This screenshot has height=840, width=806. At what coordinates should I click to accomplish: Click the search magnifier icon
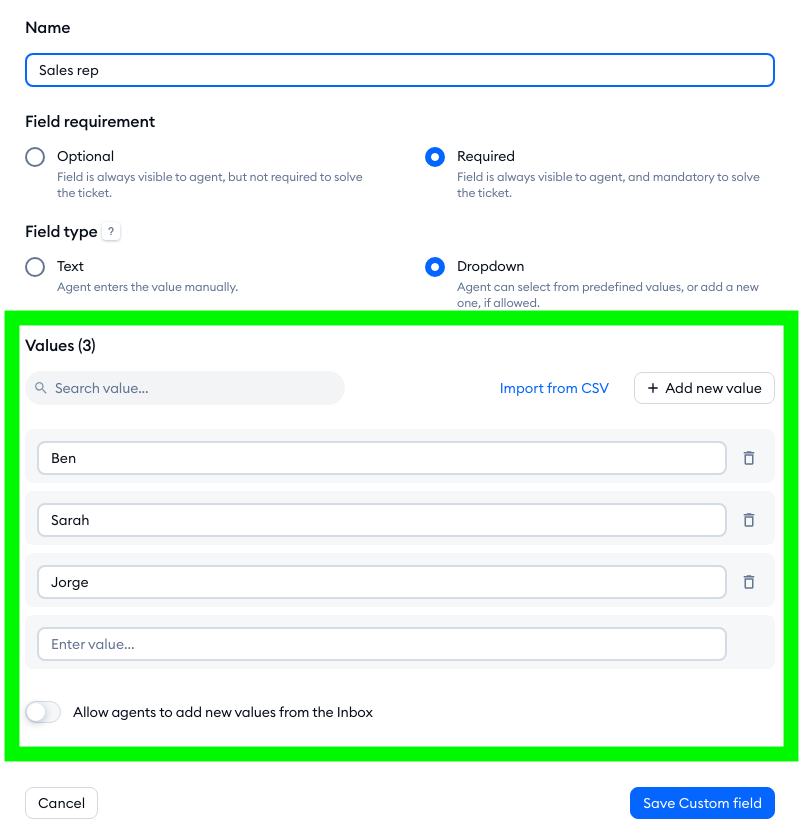coord(41,388)
